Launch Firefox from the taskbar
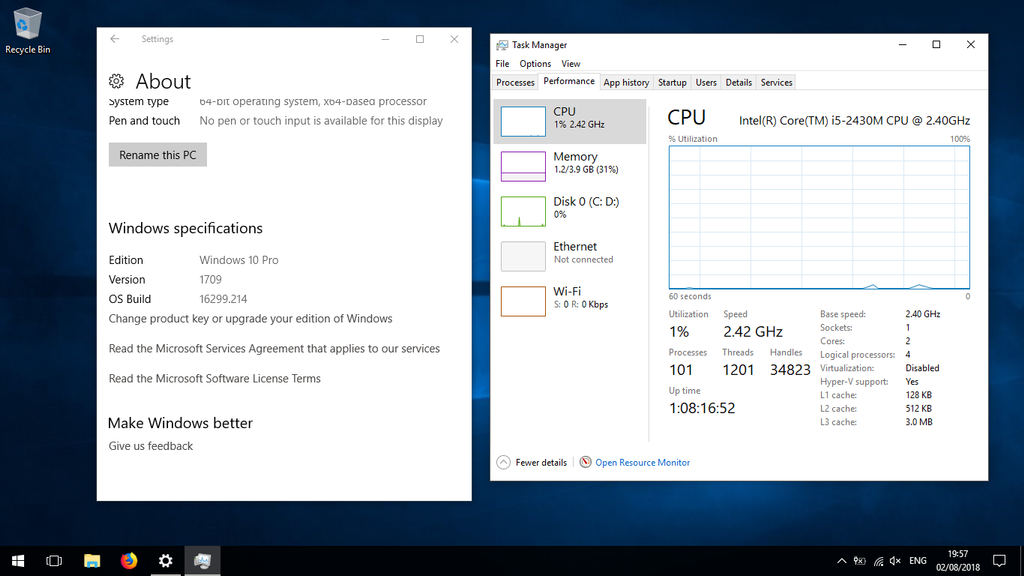This screenshot has height=576, width=1024. tap(129, 561)
